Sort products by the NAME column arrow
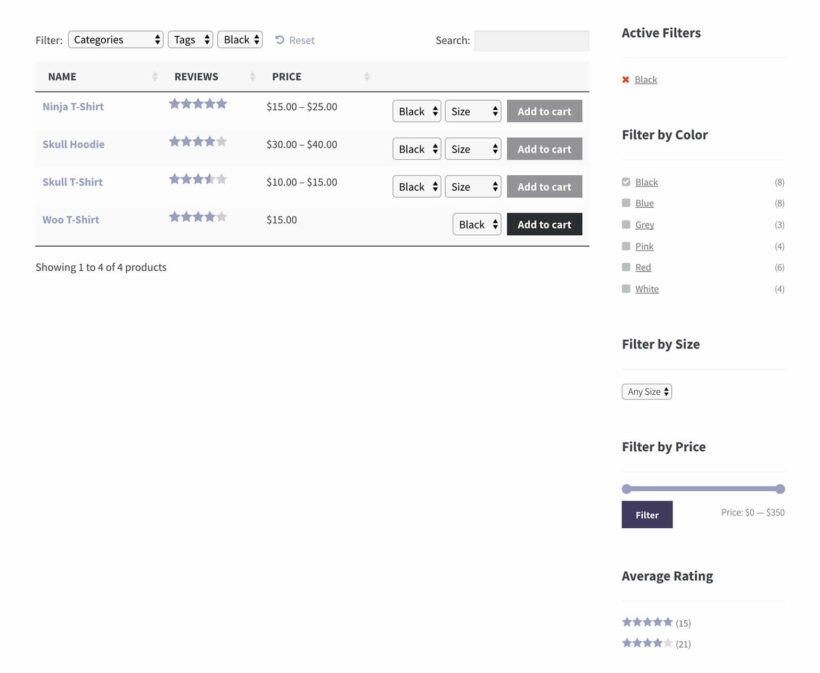The height and width of the screenshot is (673, 820). point(155,76)
